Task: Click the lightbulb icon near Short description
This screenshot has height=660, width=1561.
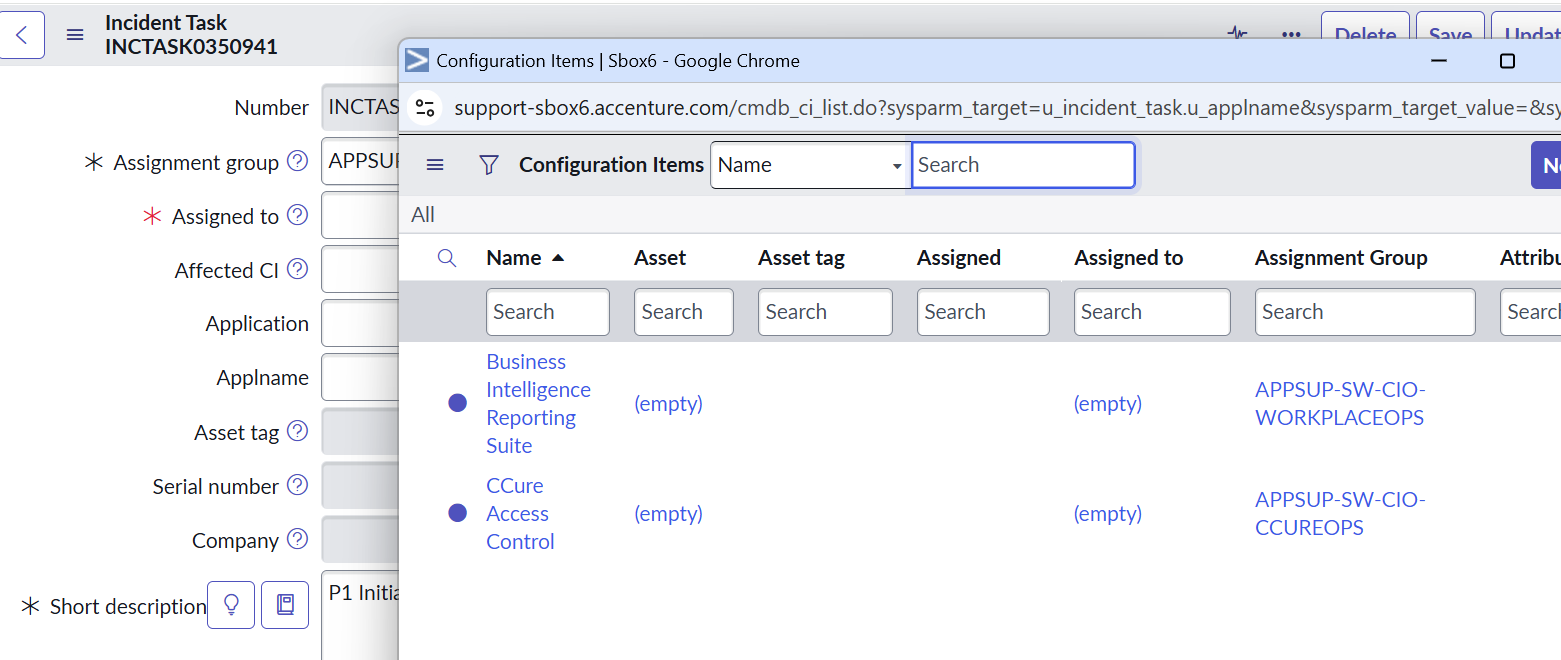Action: (231, 605)
